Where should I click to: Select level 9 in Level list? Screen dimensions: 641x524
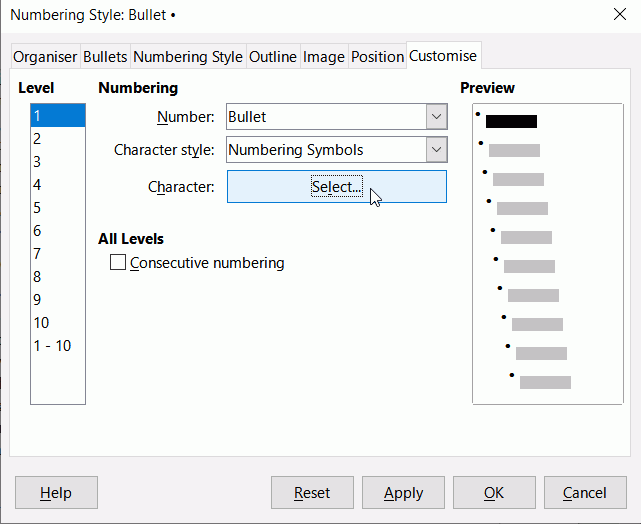(58, 300)
